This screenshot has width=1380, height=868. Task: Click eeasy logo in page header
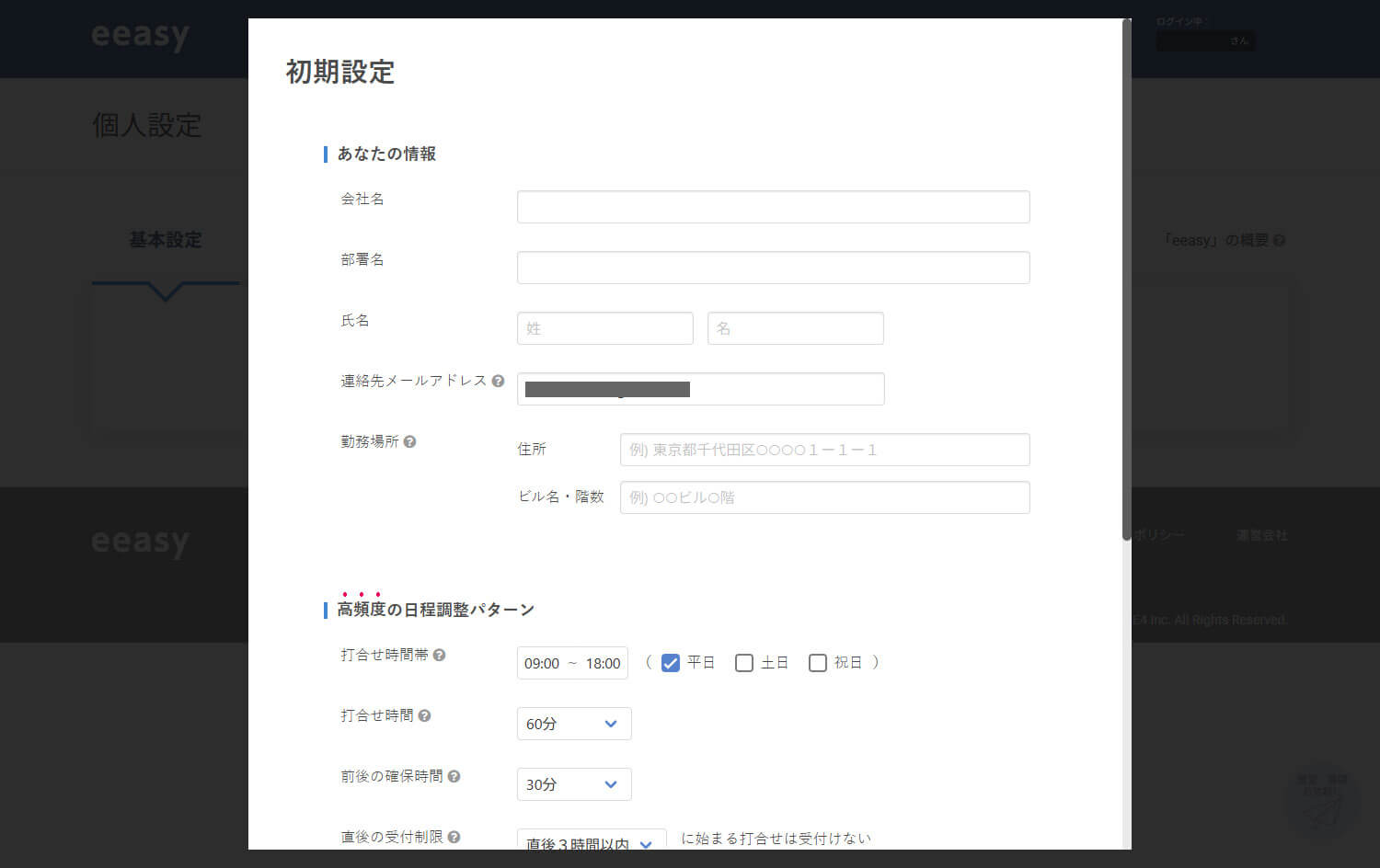(140, 36)
